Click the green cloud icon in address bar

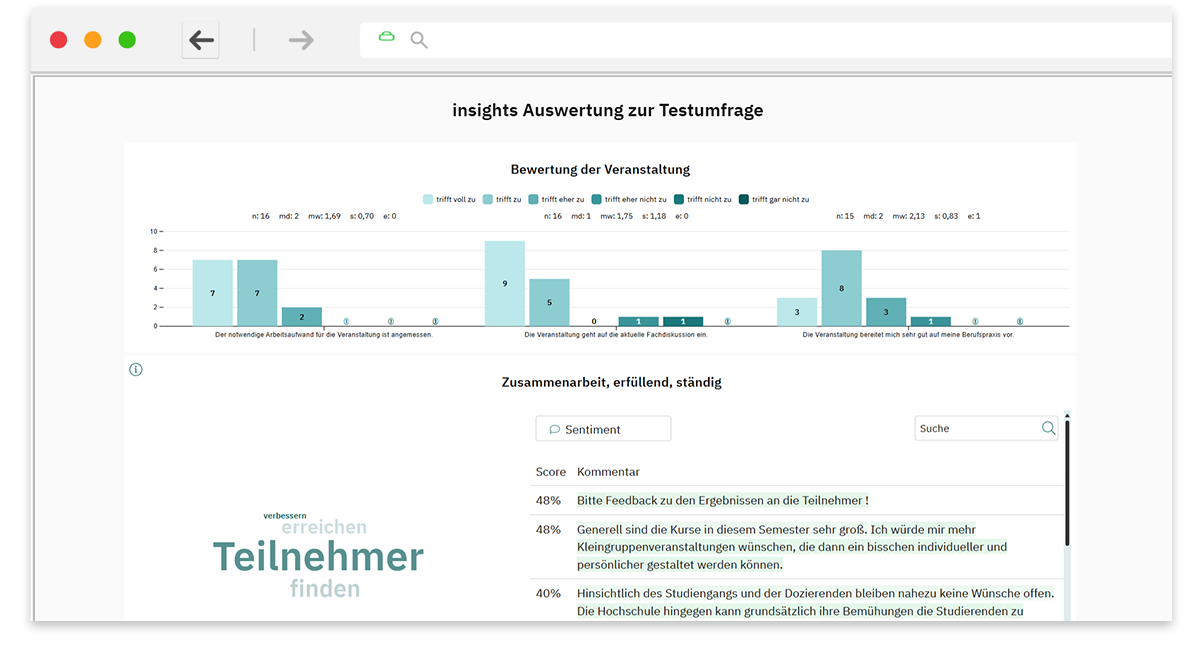[x=386, y=37]
